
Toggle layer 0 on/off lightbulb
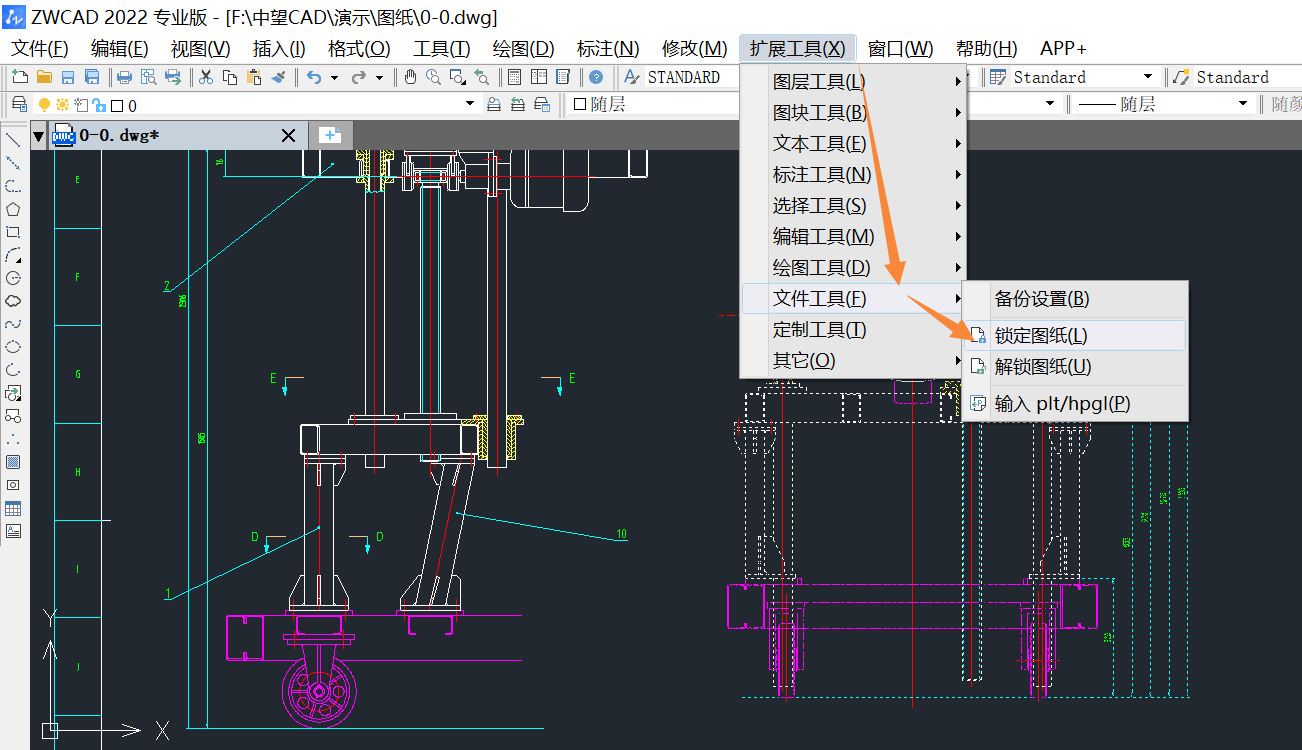coord(44,104)
